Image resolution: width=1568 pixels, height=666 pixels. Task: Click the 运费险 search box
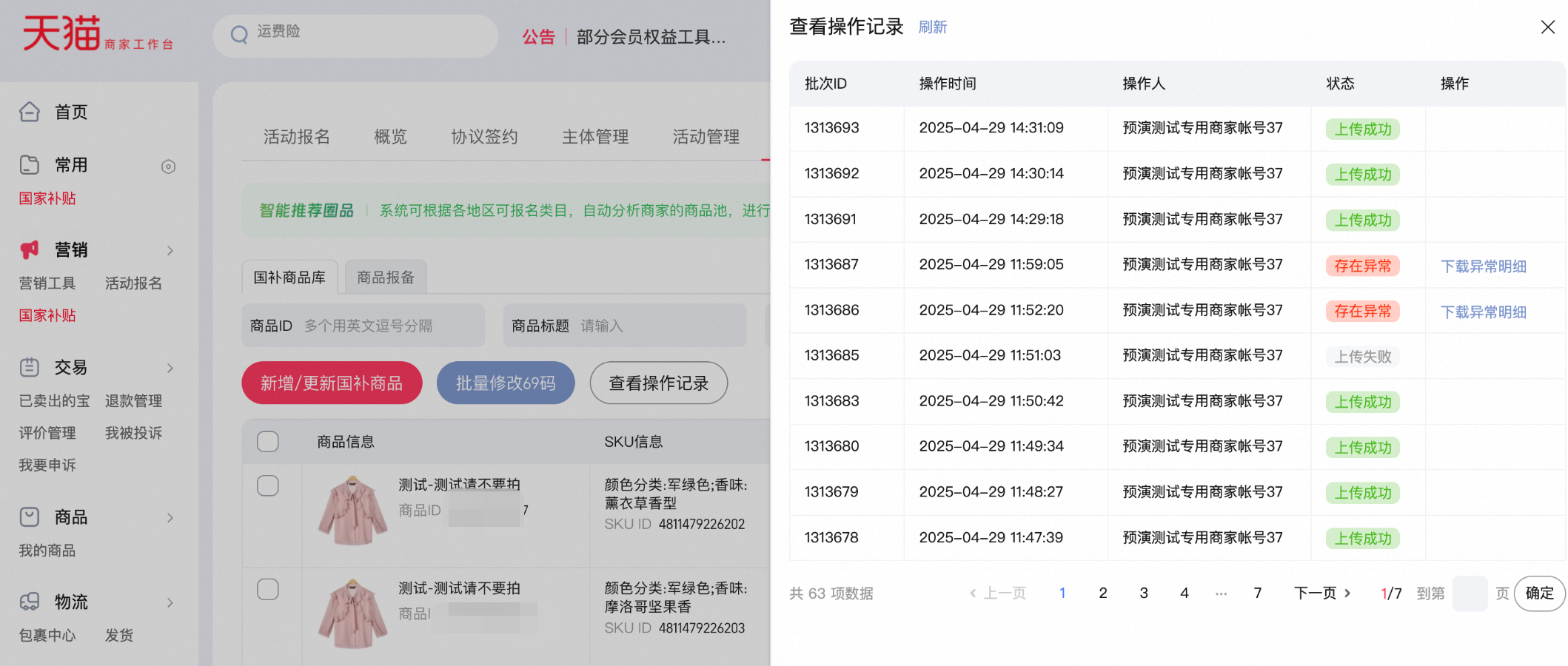click(x=355, y=36)
